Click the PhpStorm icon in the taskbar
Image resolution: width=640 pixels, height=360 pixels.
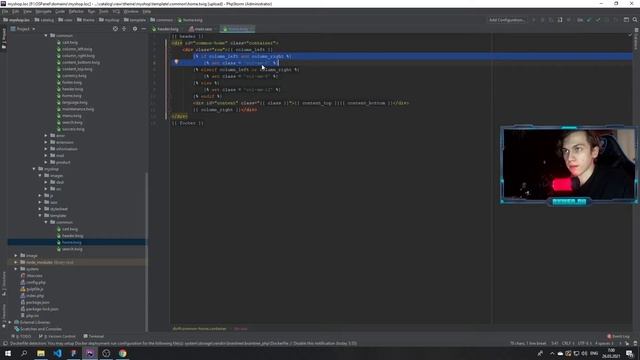pos(90,353)
